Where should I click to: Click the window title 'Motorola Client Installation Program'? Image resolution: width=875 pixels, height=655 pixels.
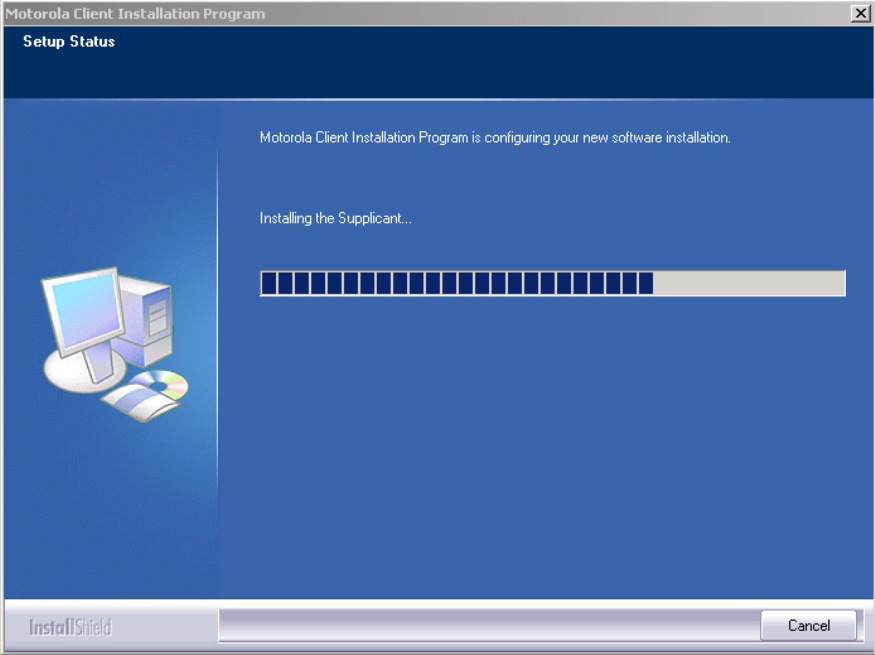point(135,13)
